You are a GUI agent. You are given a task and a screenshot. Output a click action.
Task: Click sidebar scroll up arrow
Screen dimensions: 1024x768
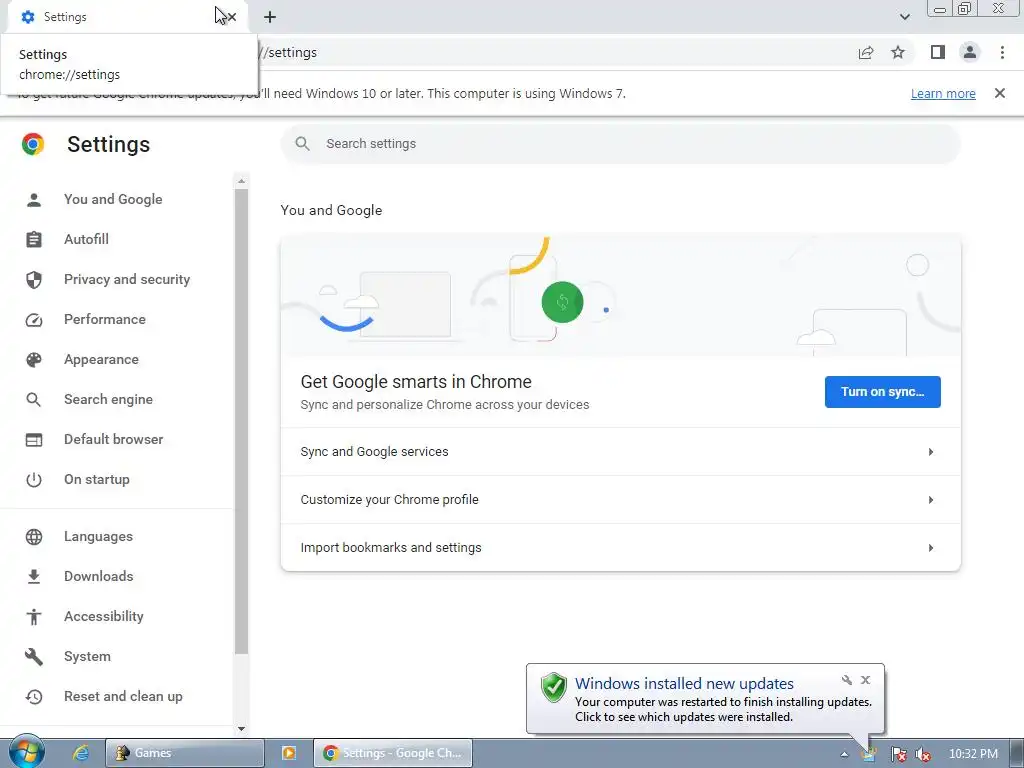(241, 181)
